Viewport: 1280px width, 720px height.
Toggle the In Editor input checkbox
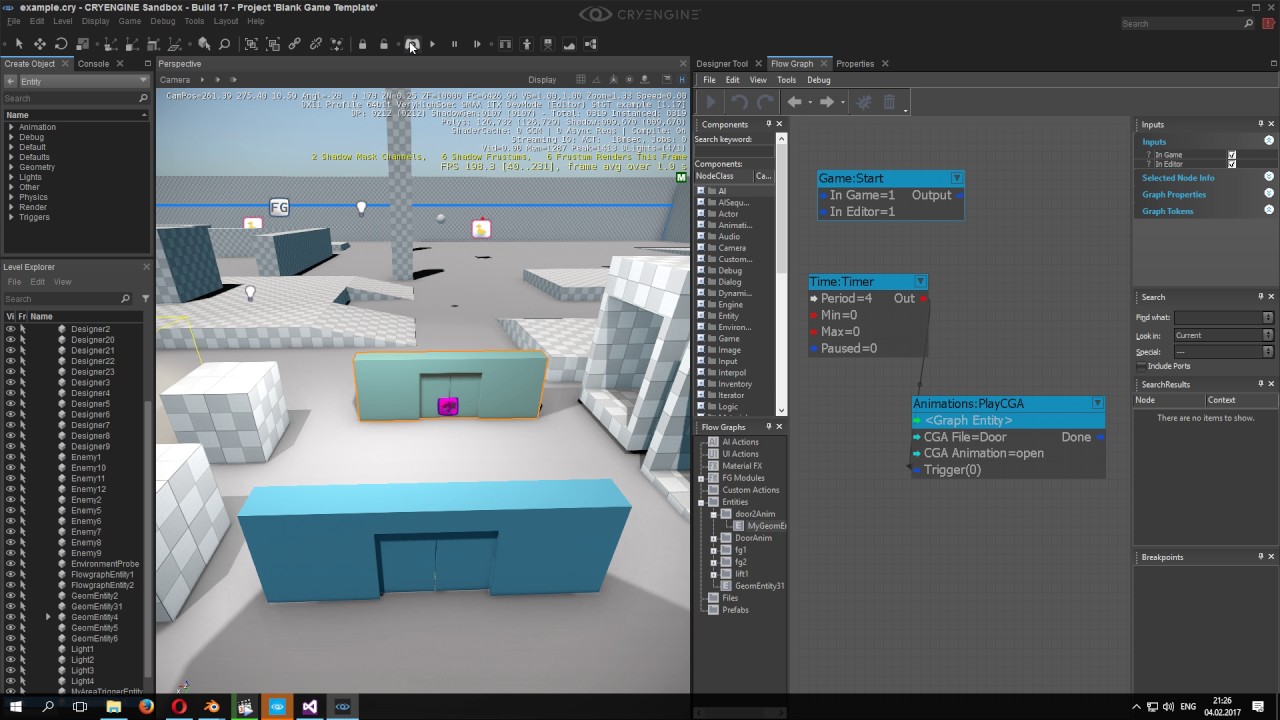1231,164
